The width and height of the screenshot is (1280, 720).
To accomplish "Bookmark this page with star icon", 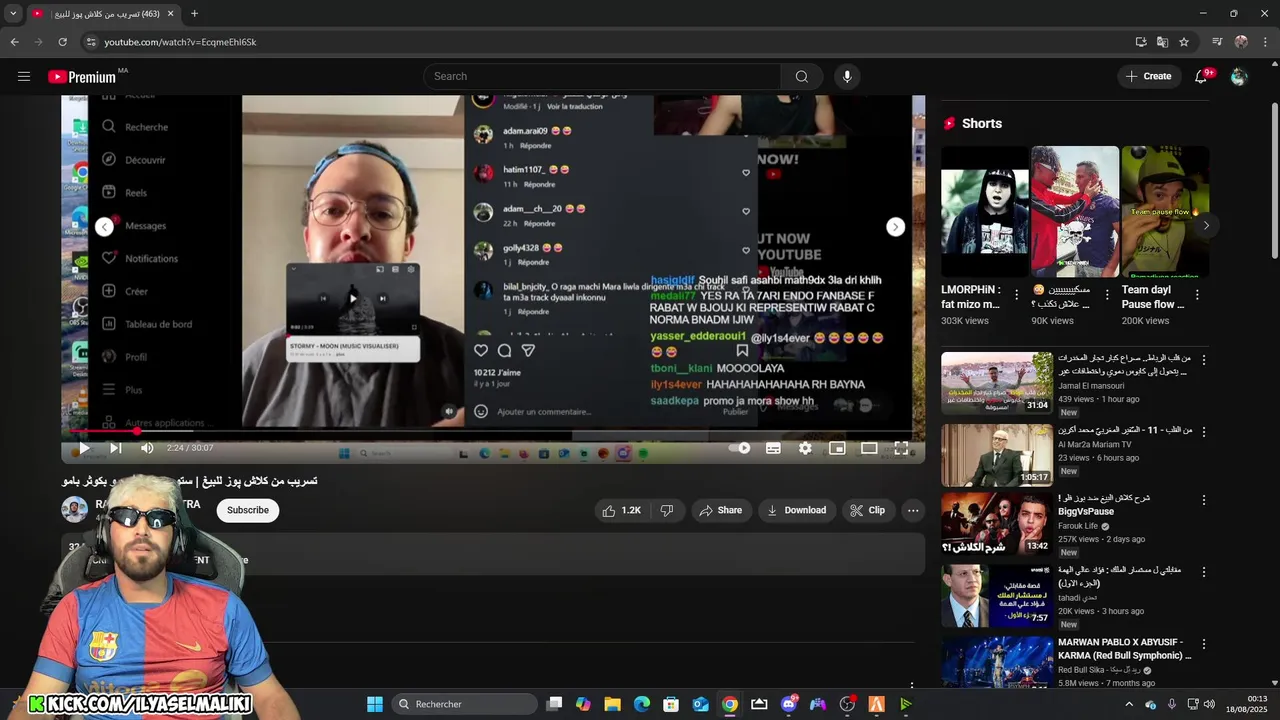I will pos(1184,42).
